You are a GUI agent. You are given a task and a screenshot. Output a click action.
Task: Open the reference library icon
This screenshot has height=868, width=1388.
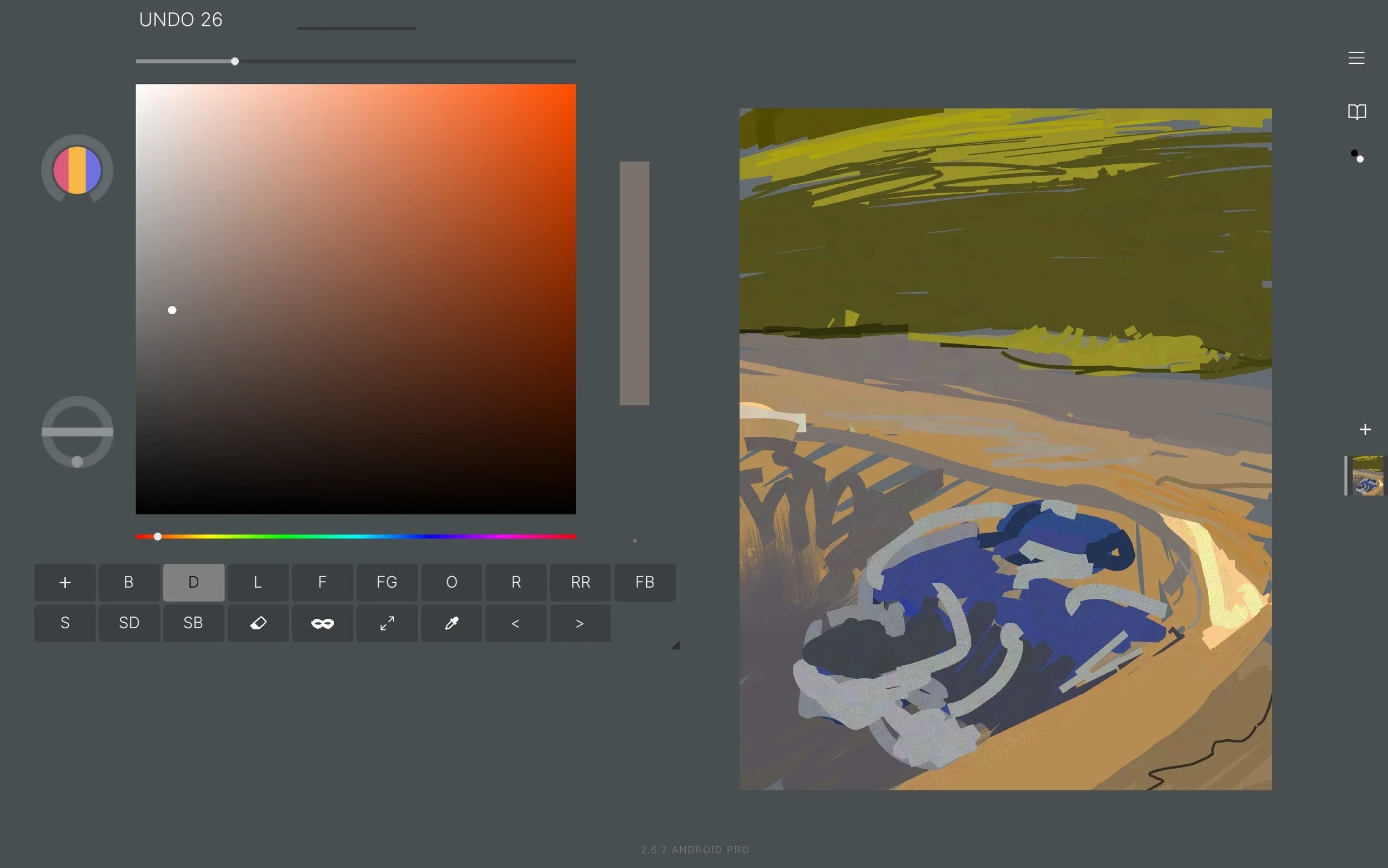click(x=1356, y=112)
